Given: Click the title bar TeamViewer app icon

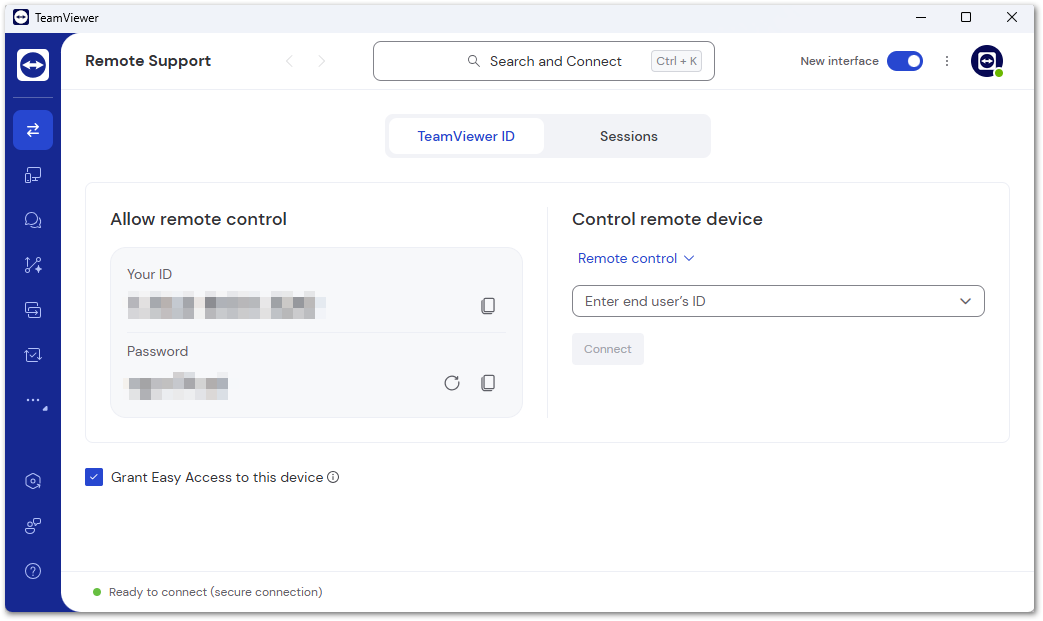Looking at the screenshot, I should point(21,17).
